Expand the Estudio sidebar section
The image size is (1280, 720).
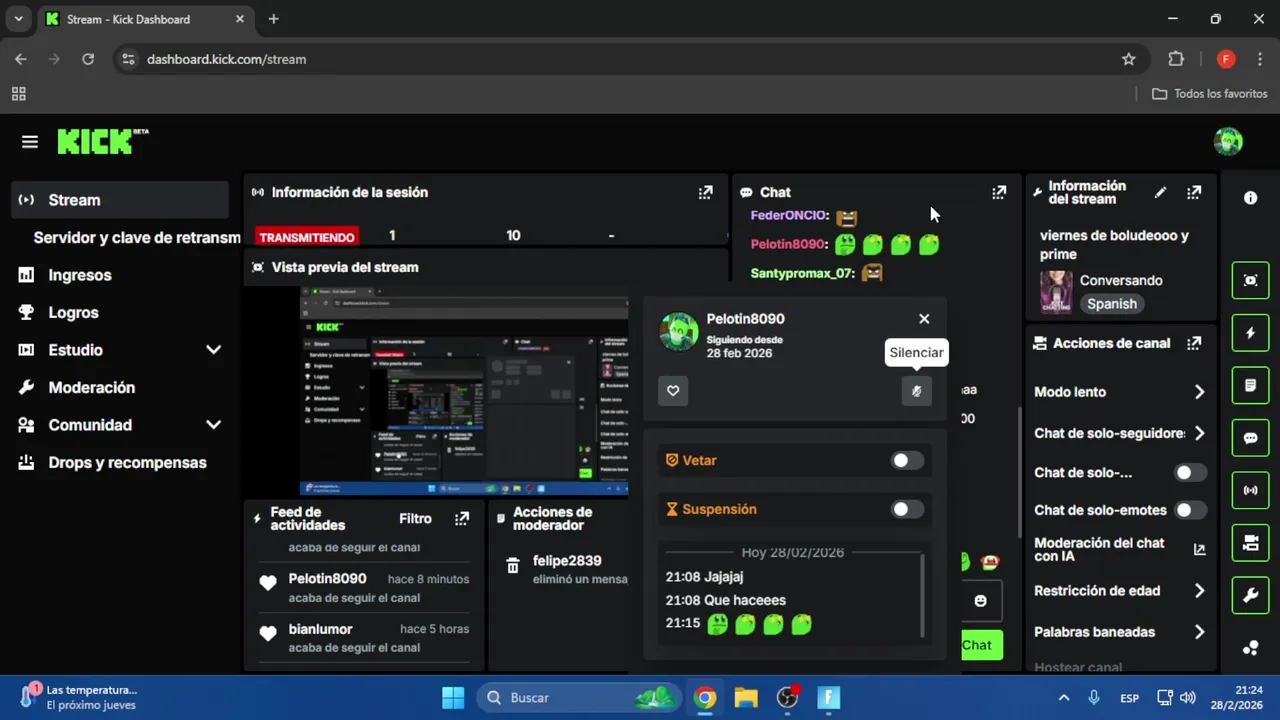213,350
